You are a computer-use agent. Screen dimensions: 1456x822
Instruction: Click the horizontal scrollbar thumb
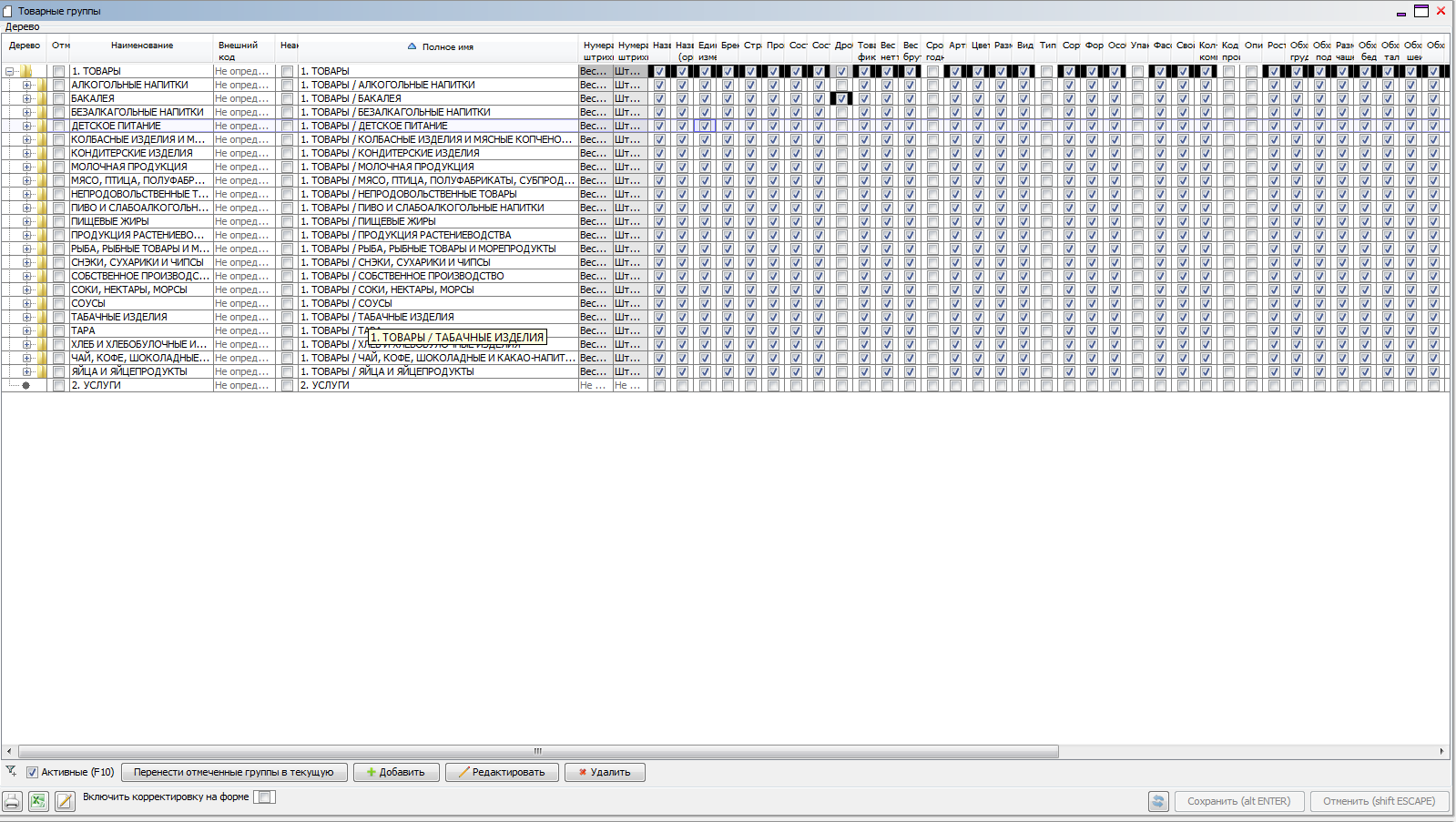click(x=537, y=751)
